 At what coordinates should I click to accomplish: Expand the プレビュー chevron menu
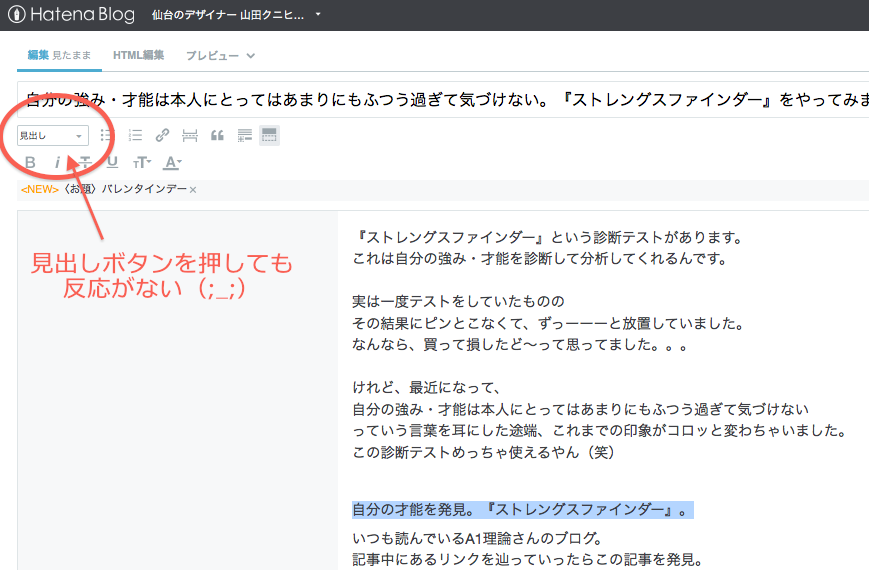click(x=251, y=55)
